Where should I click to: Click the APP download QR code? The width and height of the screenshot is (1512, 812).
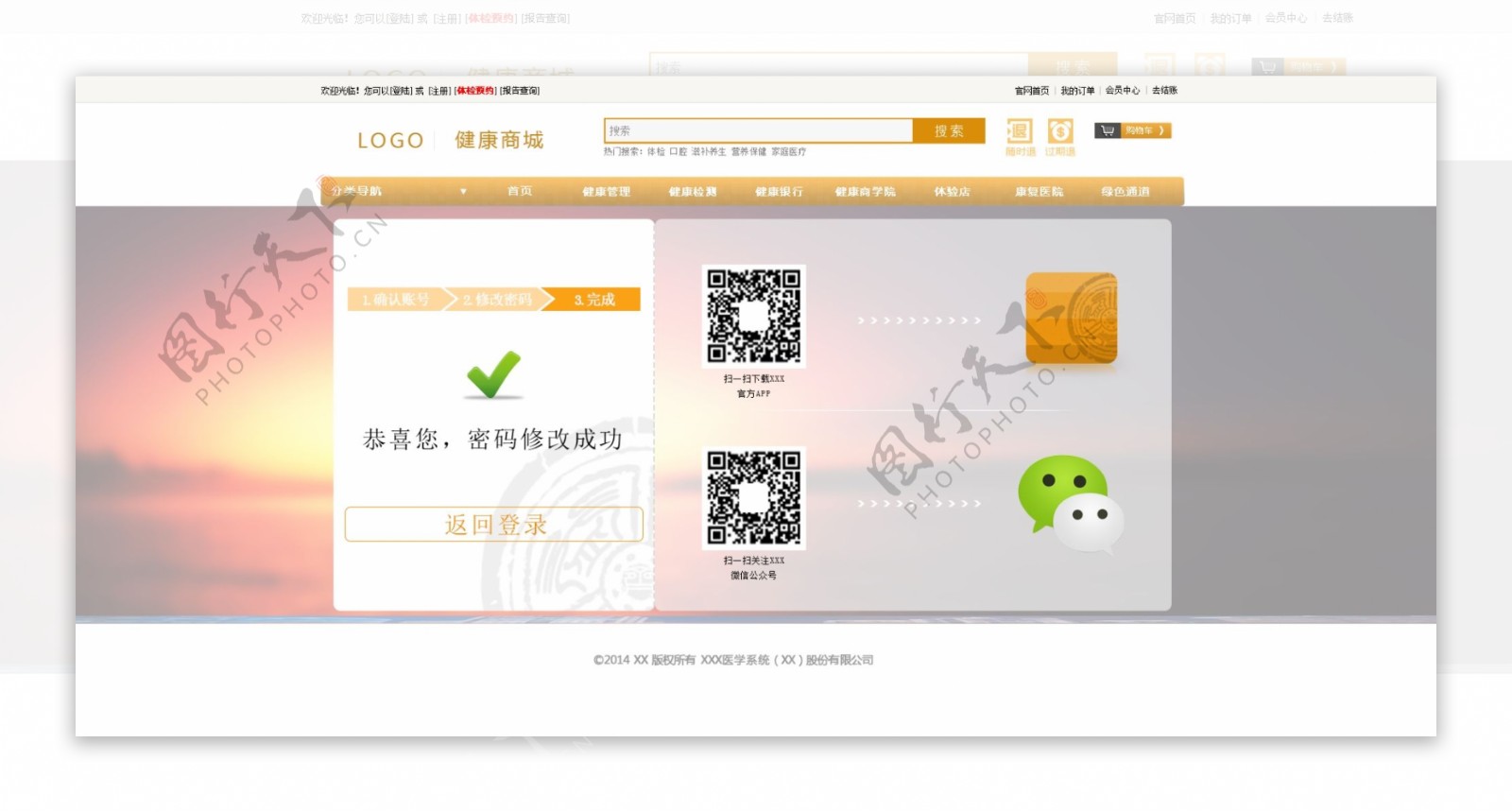pos(754,316)
